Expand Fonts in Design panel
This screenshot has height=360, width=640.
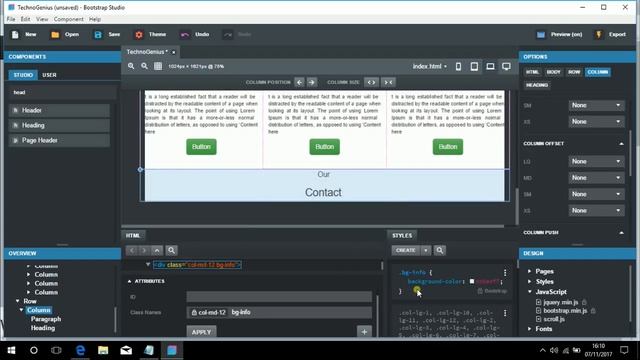coord(530,329)
